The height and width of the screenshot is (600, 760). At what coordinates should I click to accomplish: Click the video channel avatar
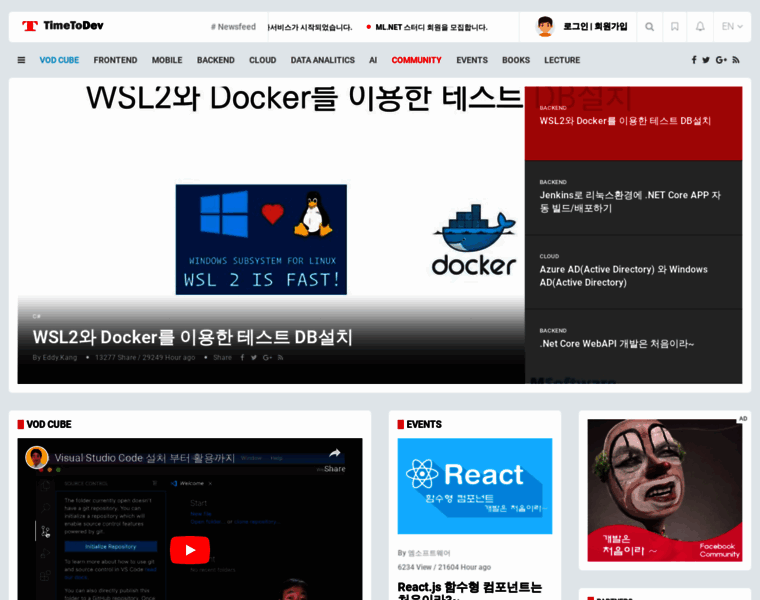(x=37, y=458)
